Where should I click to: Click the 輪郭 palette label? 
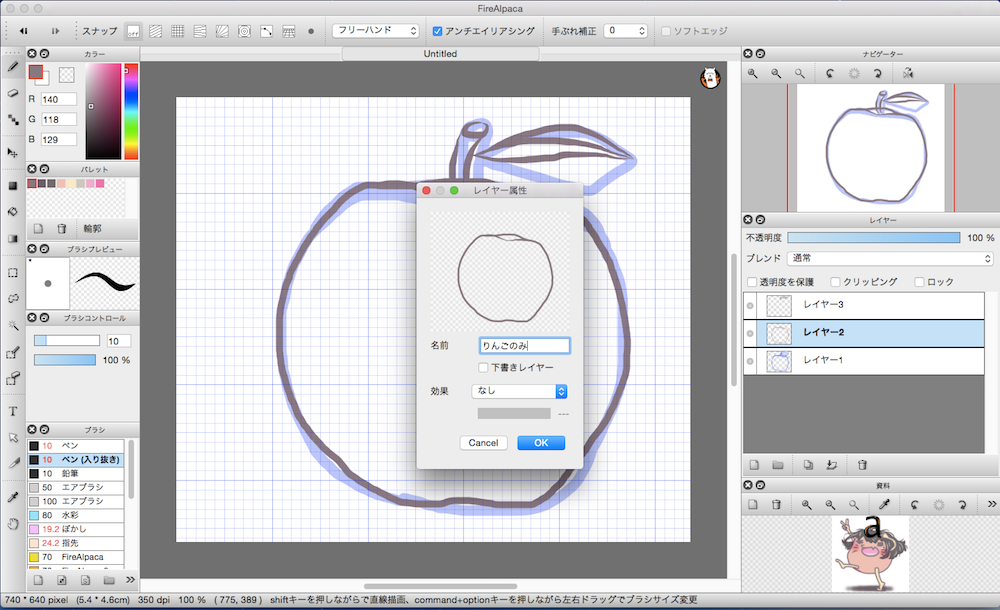pyautogui.click(x=92, y=228)
